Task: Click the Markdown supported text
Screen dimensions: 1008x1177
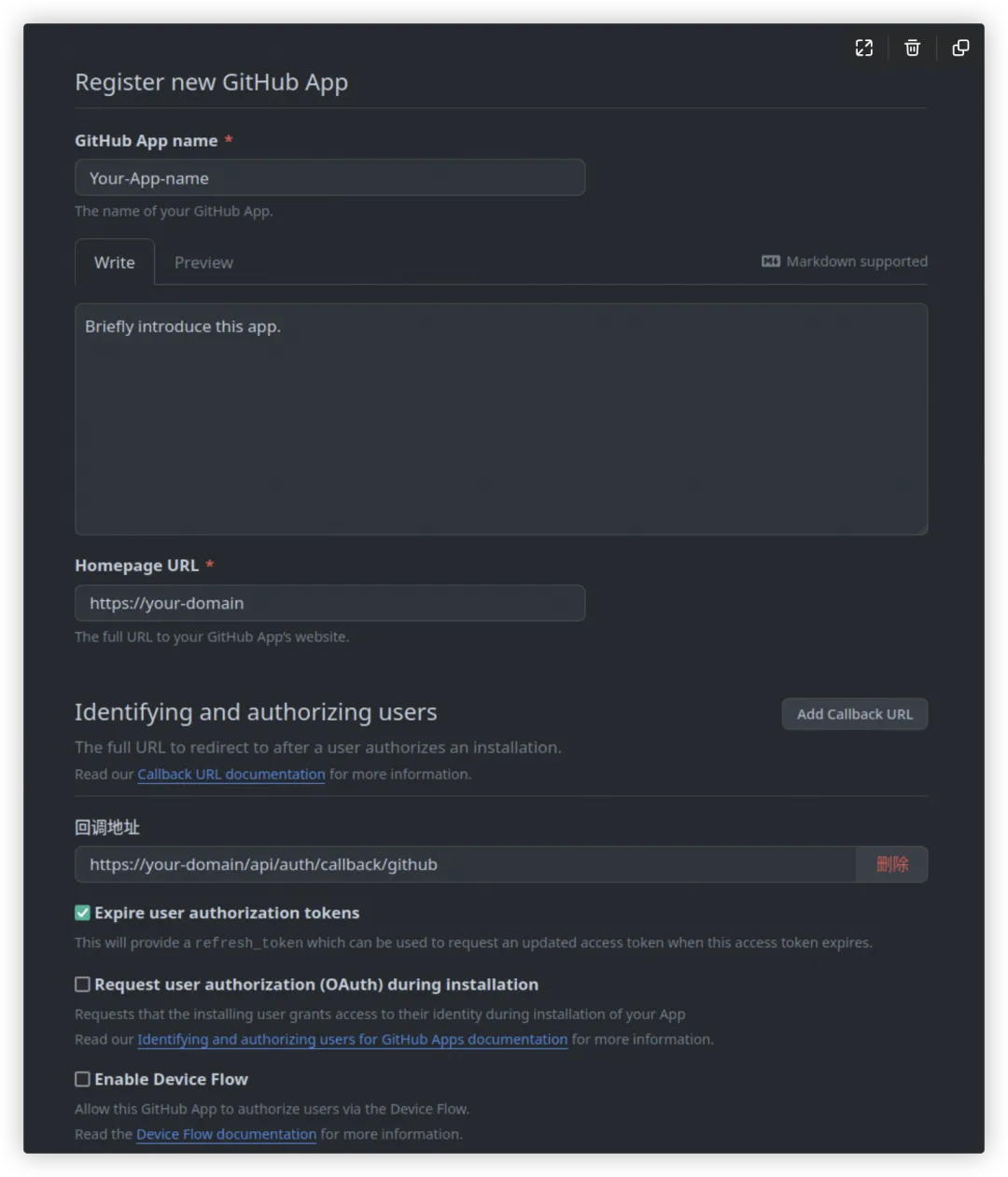Action: point(857,261)
